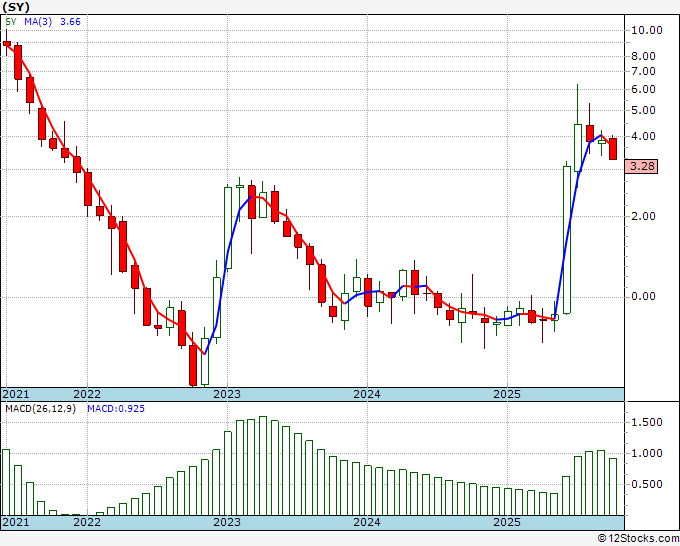Click 2022 on the price chart timeline
This screenshot has width=680, height=546.
point(87,394)
